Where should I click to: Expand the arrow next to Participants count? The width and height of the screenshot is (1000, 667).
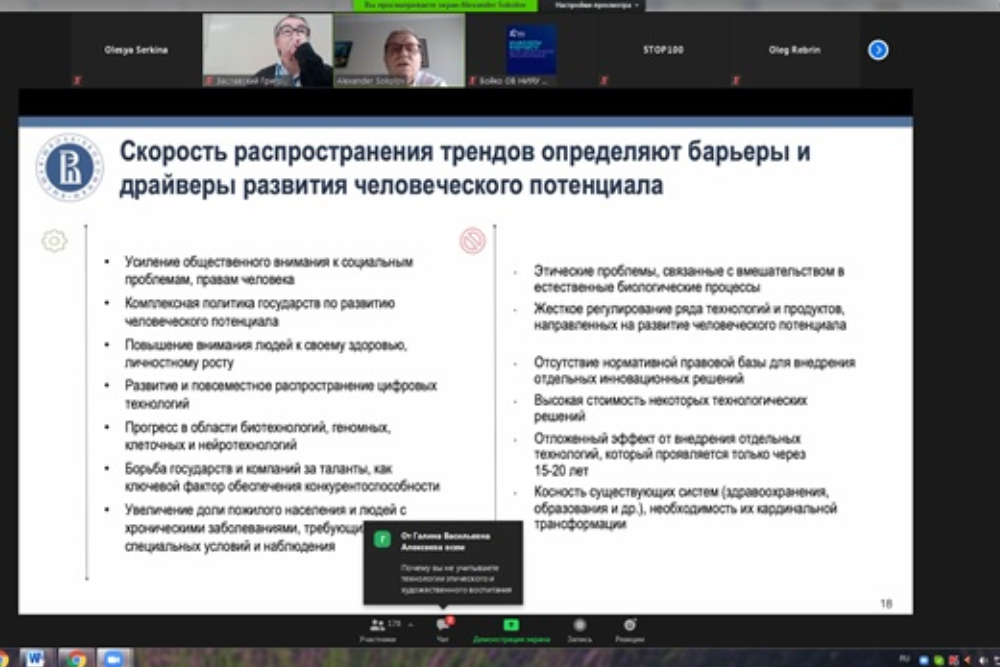pos(410,625)
